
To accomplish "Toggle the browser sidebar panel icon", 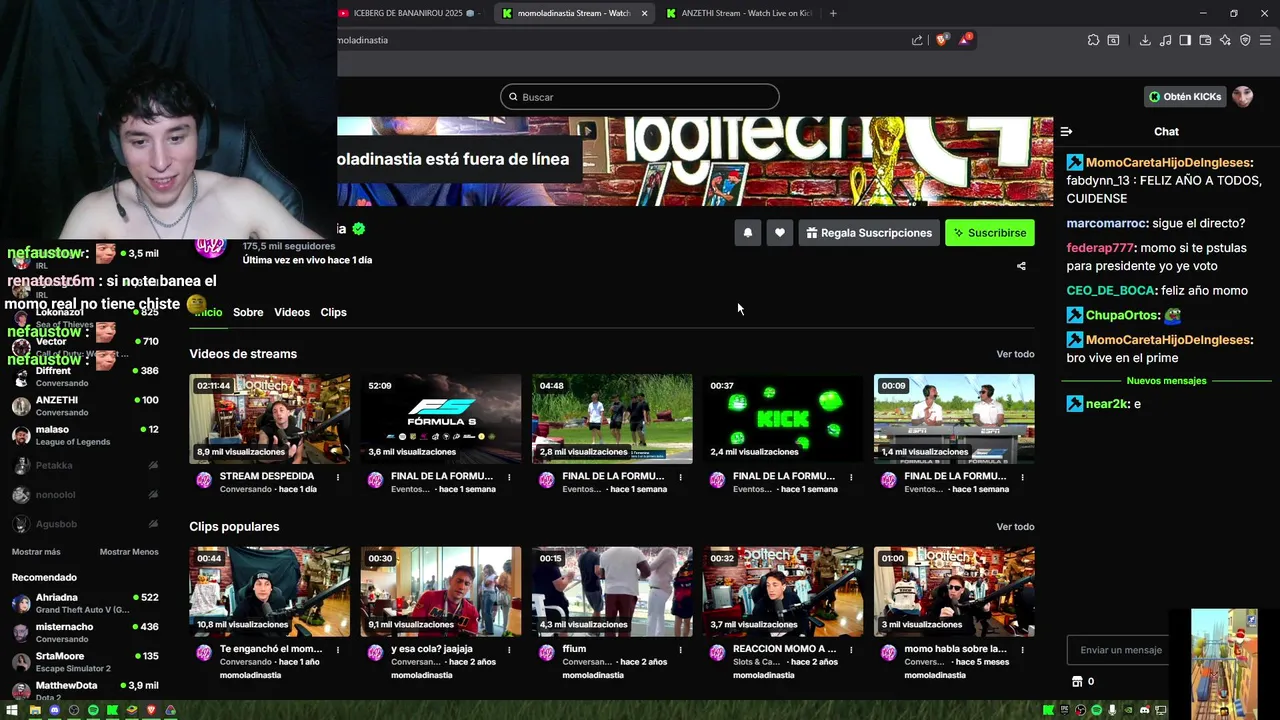I will (1185, 40).
